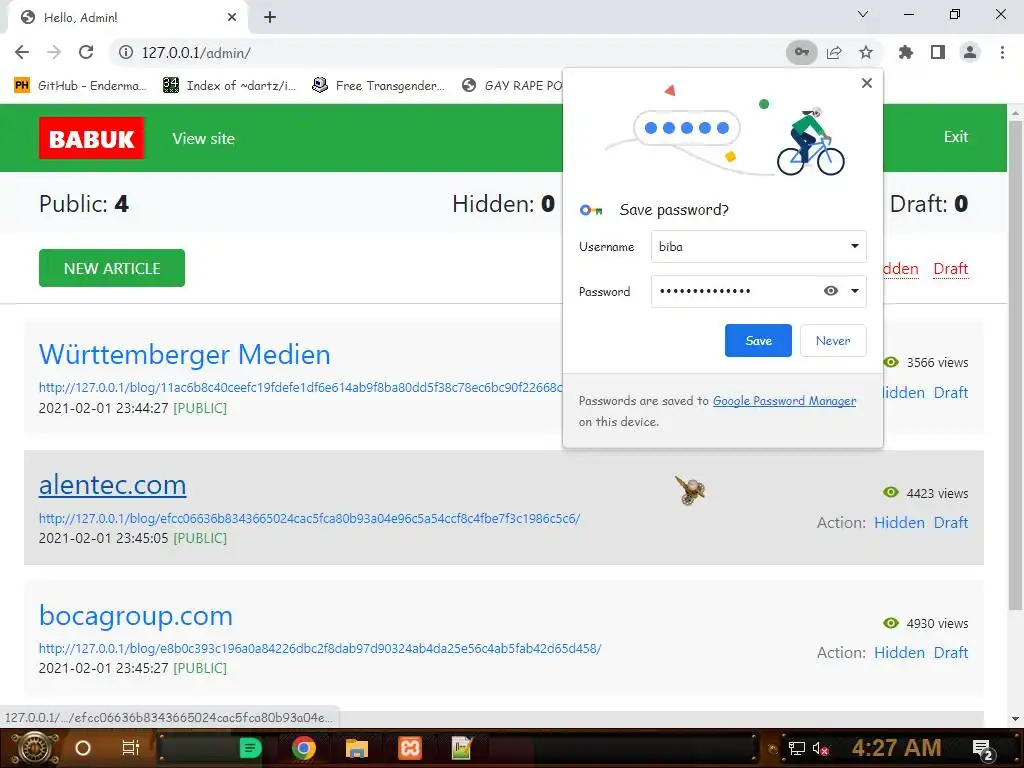This screenshot has height=768, width=1024.
Task: Open Notepad++ from the taskbar
Action: pos(462,748)
